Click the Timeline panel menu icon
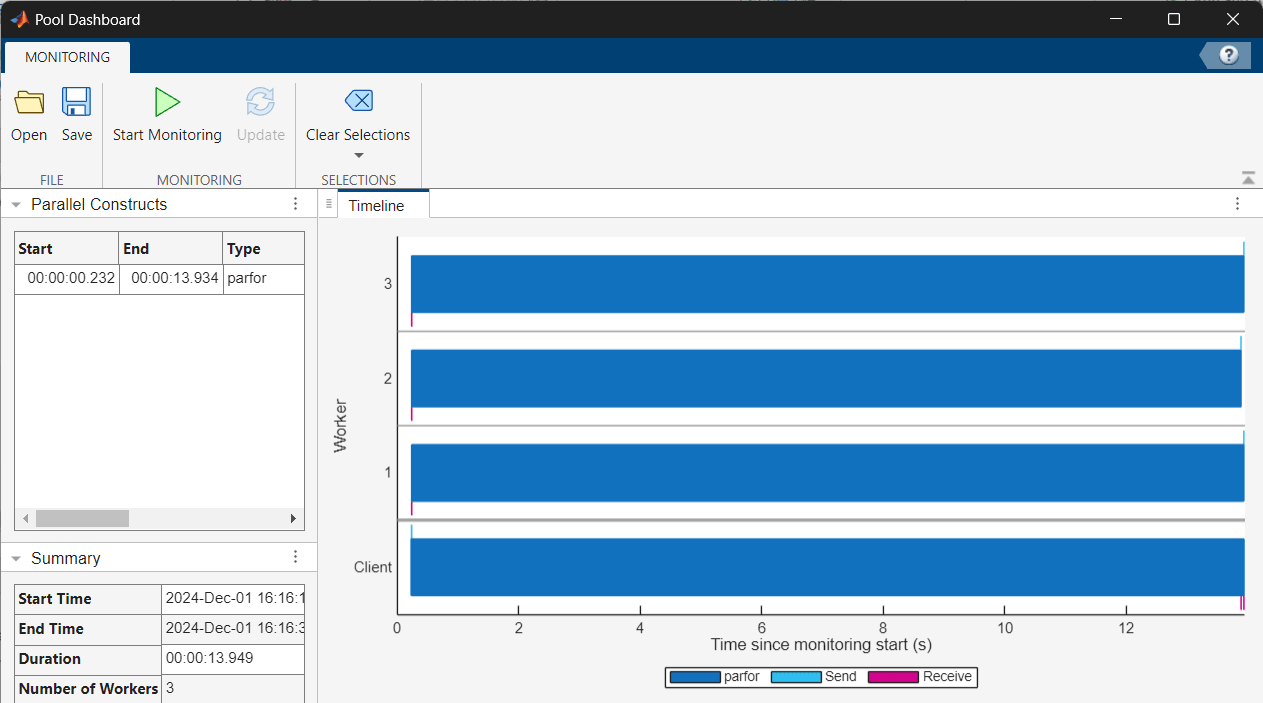Screen dimensions: 1263x703 [1238, 203]
